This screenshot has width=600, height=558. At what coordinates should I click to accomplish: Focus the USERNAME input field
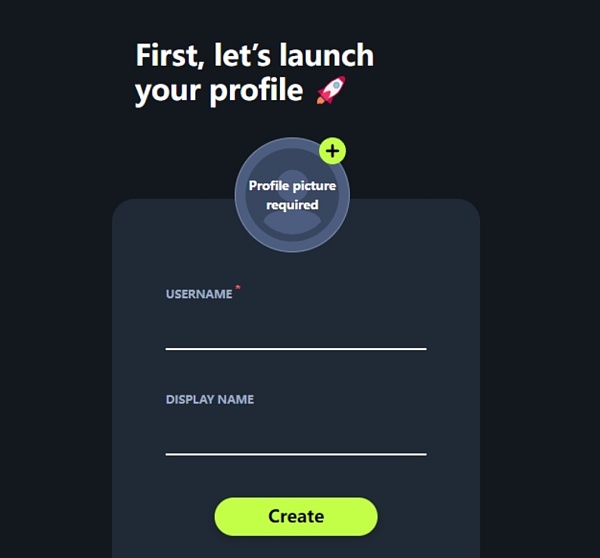pos(296,328)
